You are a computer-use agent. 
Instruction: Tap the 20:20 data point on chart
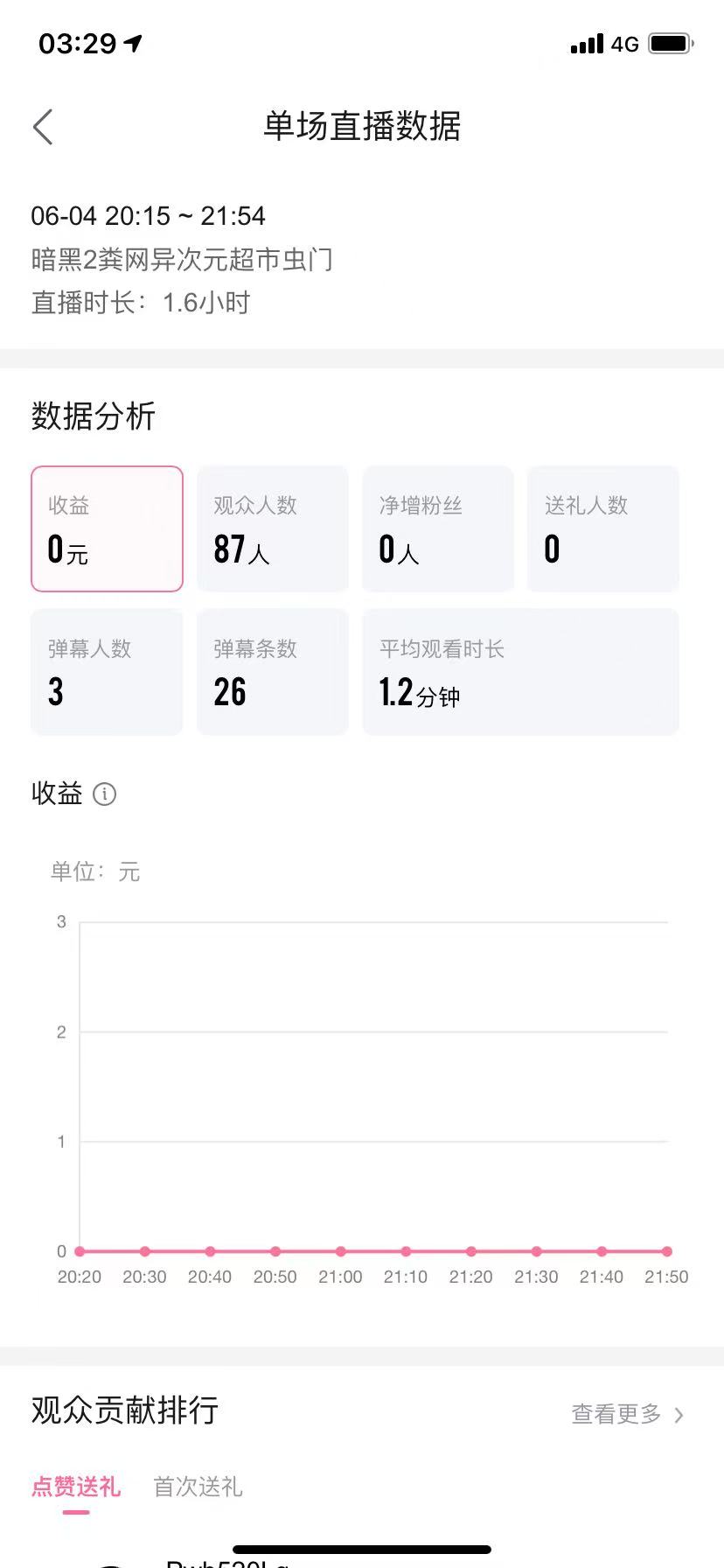[80, 1251]
